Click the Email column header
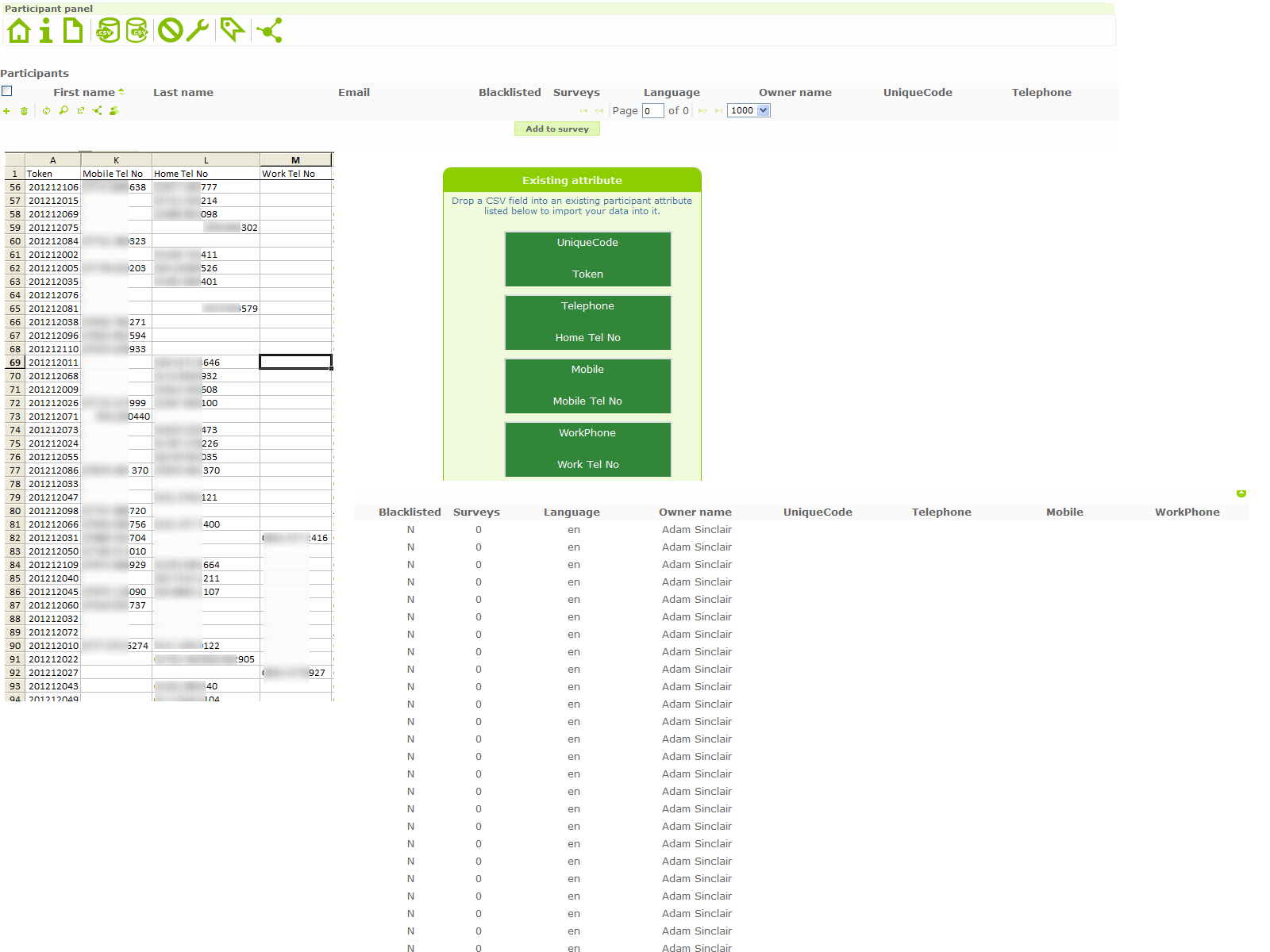Screen dimensions: 1270x952 pos(354,93)
